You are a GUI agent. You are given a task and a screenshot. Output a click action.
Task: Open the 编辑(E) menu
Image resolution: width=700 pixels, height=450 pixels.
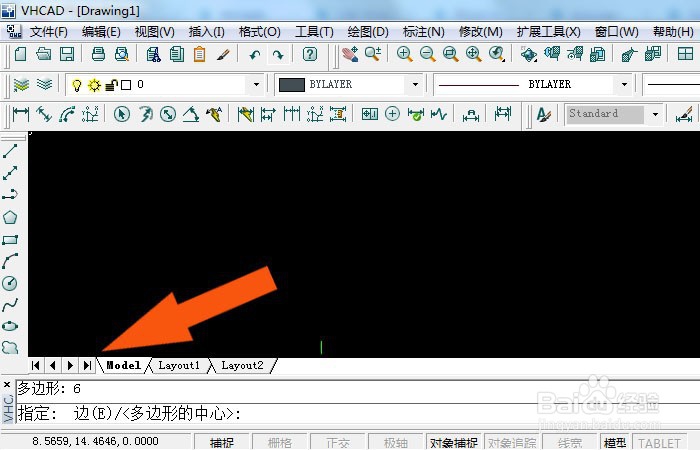click(x=101, y=32)
